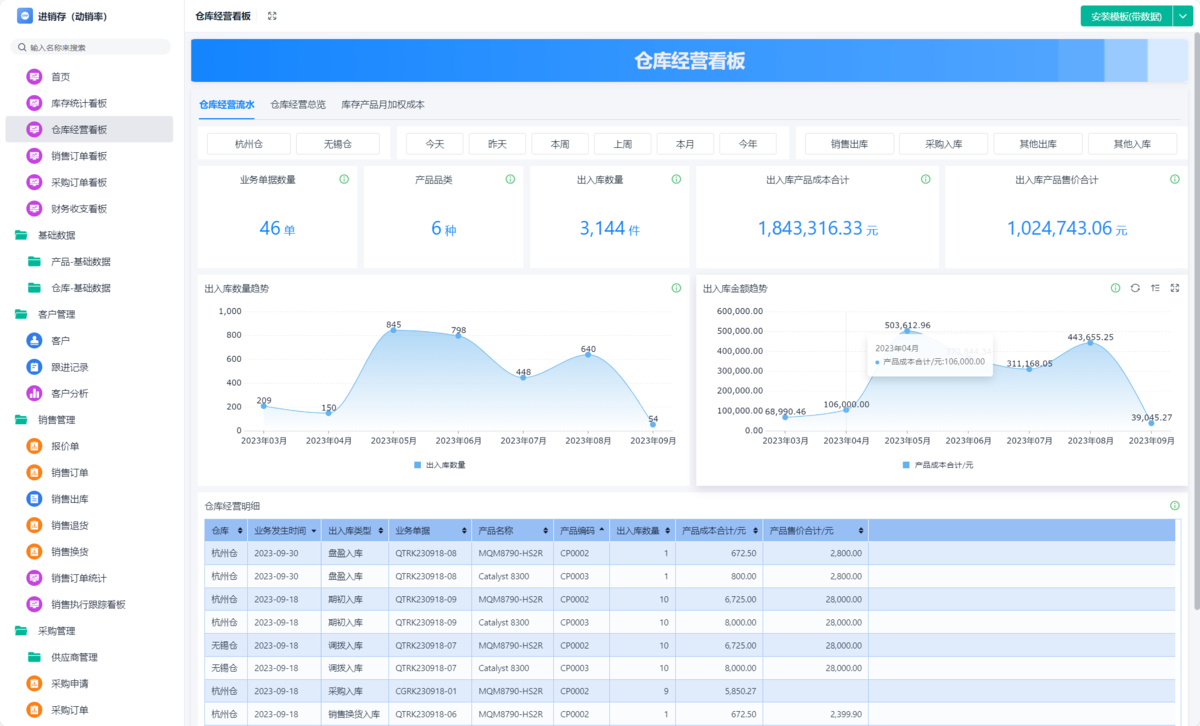Open 客户 person icon in sidebar
This screenshot has height=726, width=1200.
click(x=34, y=340)
